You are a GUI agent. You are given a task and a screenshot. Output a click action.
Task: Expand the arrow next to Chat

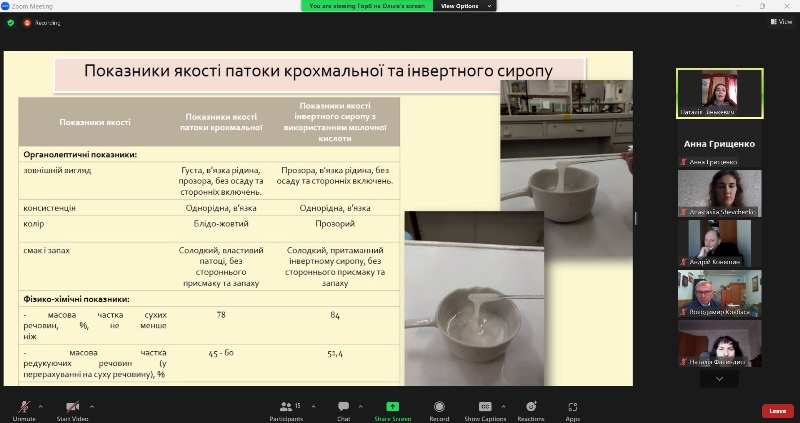(x=360, y=407)
